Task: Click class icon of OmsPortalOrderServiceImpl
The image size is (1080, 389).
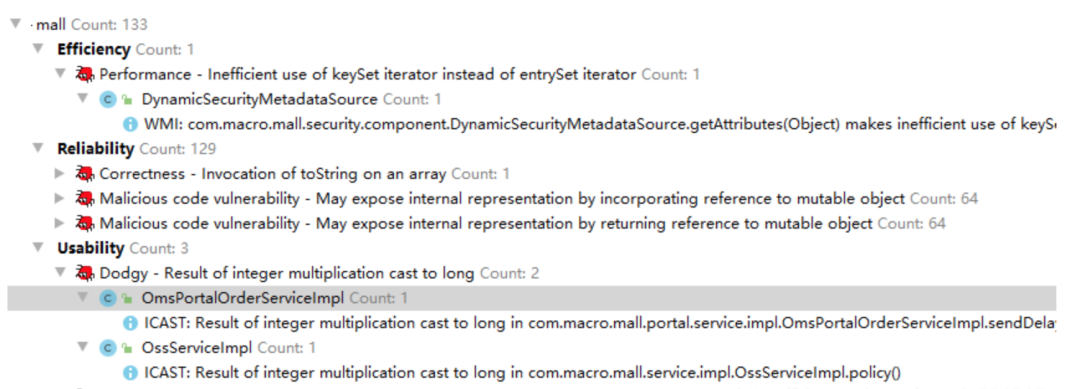Action: point(107,298)
